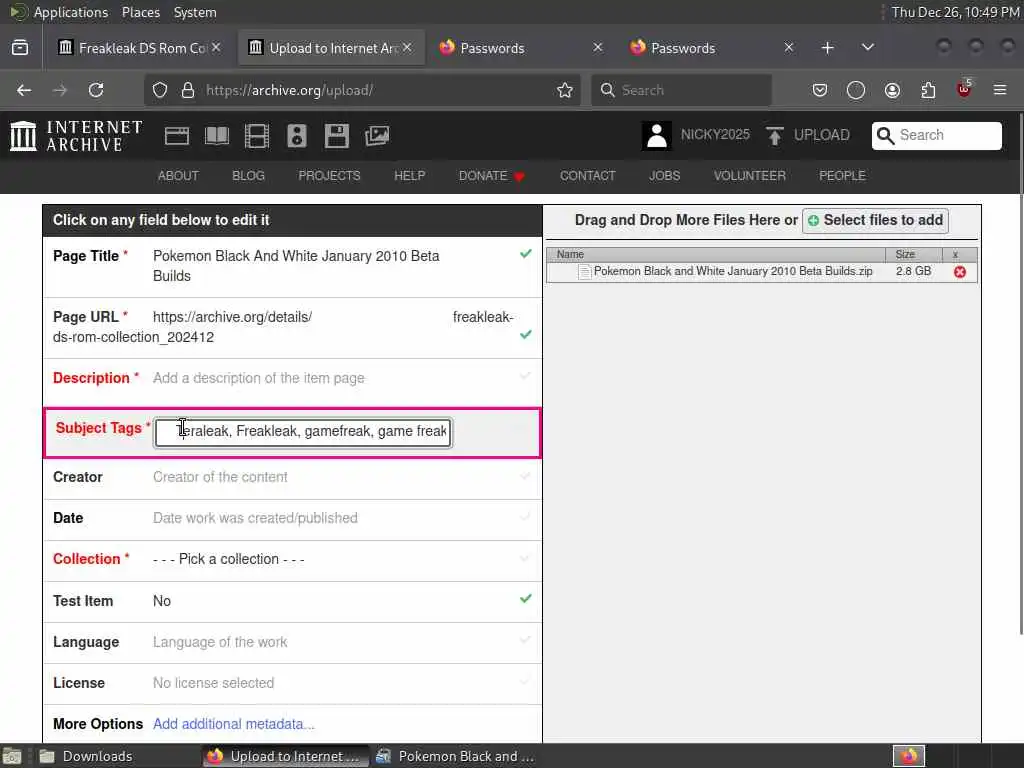Open the Internet Archive texts book icon
The width and height of the screenshot is (1024, 768).
pos(217,136)
